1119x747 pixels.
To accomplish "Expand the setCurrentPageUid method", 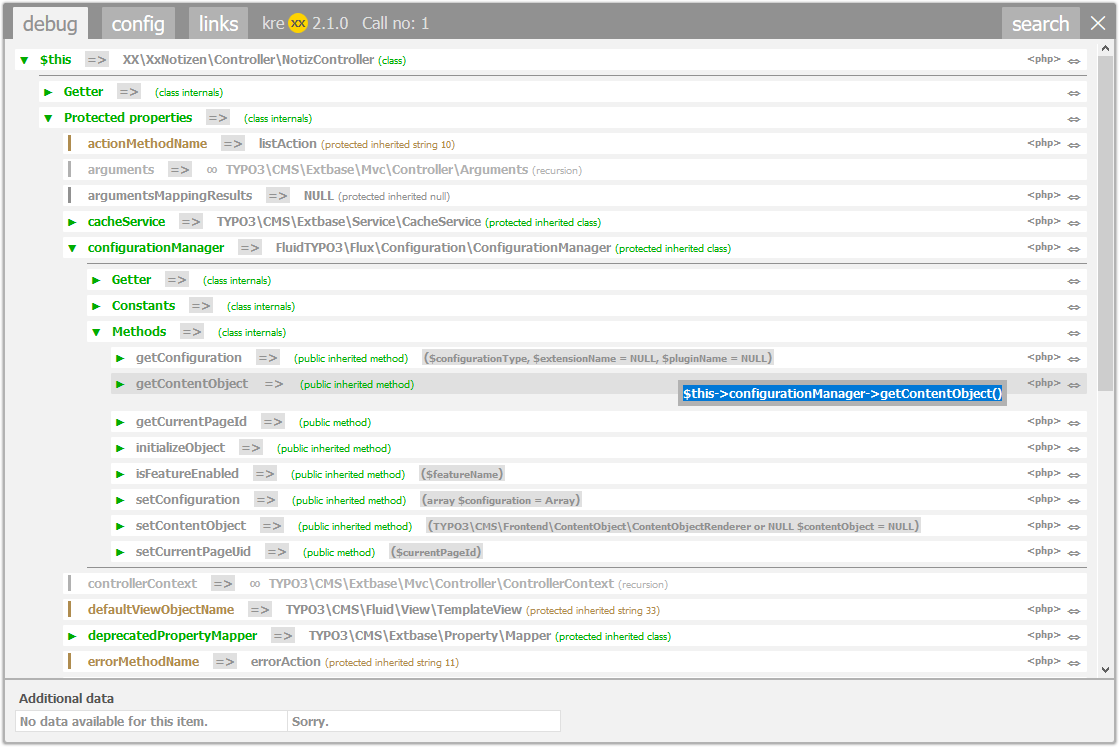I will click(121, 552).
